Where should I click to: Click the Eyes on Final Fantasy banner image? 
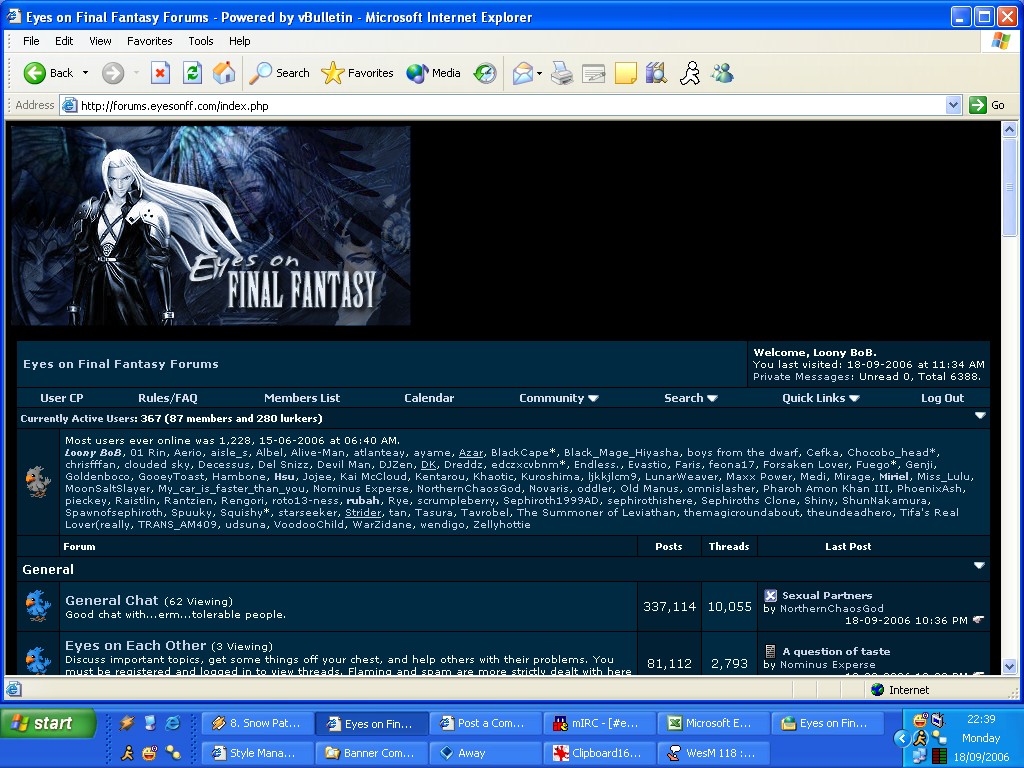210,225
